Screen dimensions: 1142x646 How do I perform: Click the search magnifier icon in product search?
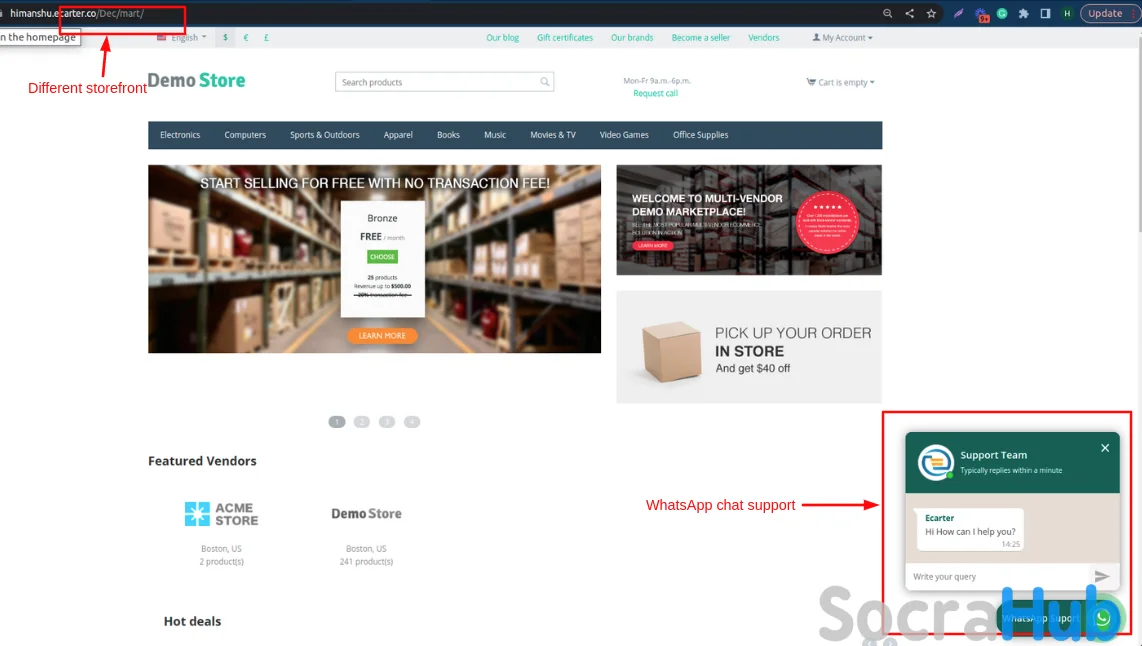point(544,82)
